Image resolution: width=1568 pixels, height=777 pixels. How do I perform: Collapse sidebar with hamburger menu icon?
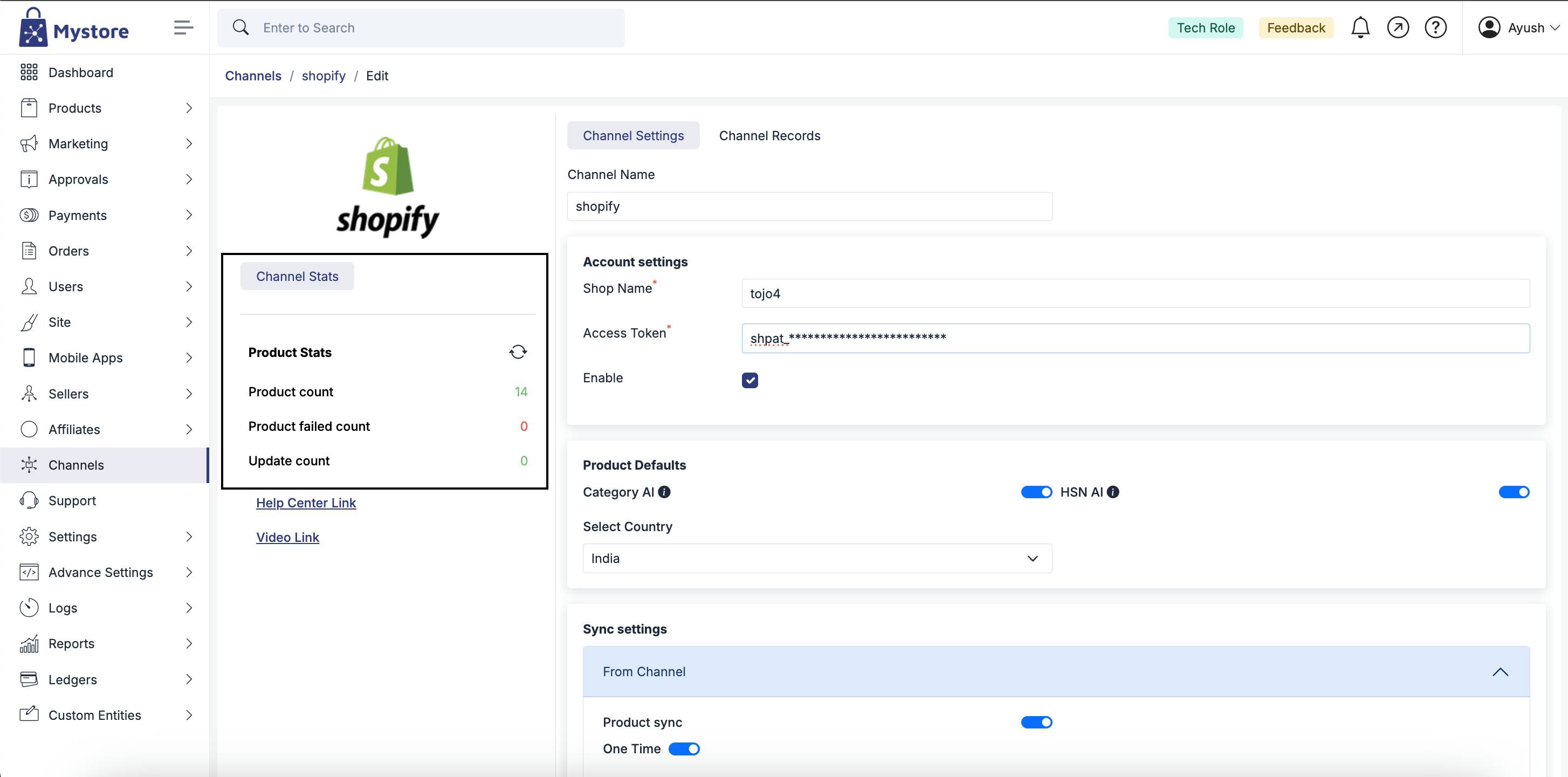pos(183,27)
